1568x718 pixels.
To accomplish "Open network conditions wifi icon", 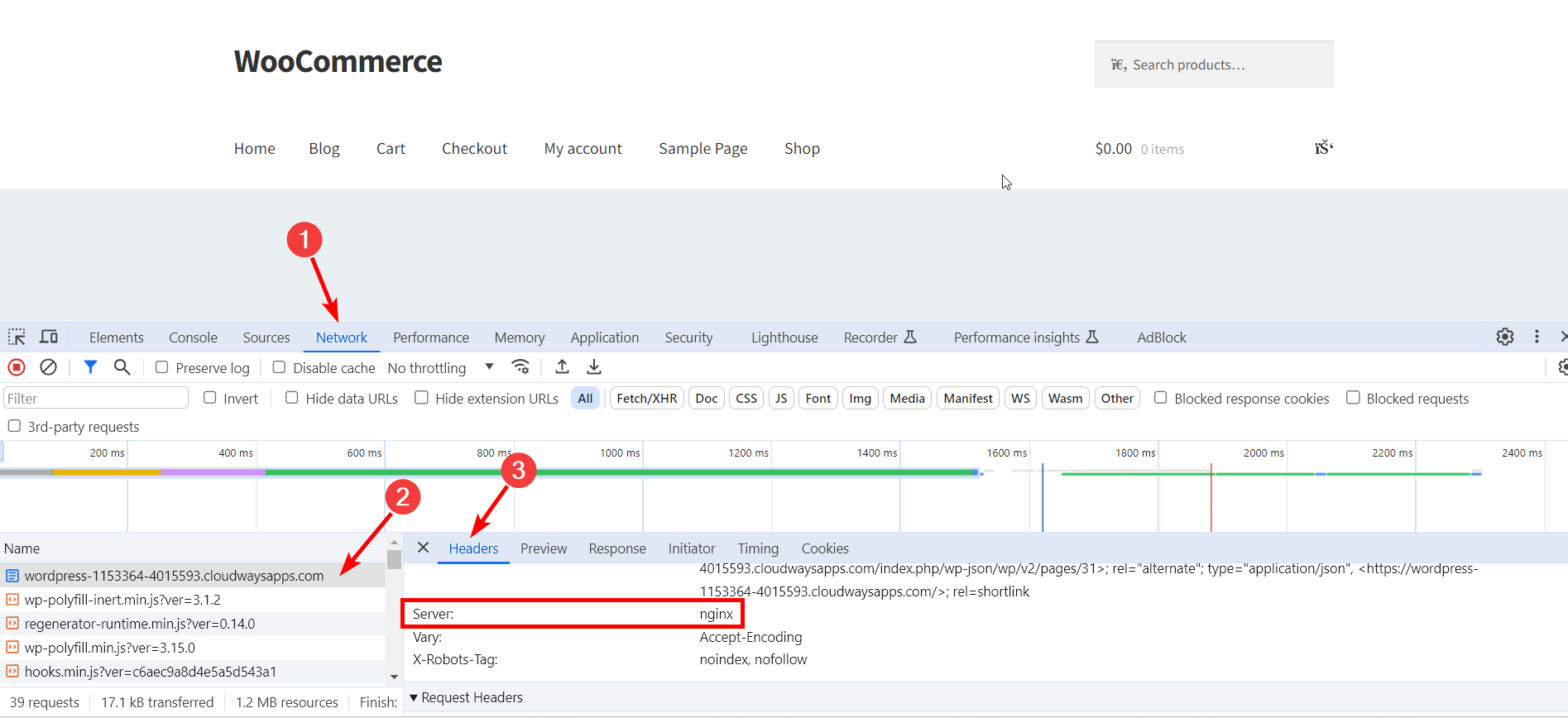I will pos(520,367).
